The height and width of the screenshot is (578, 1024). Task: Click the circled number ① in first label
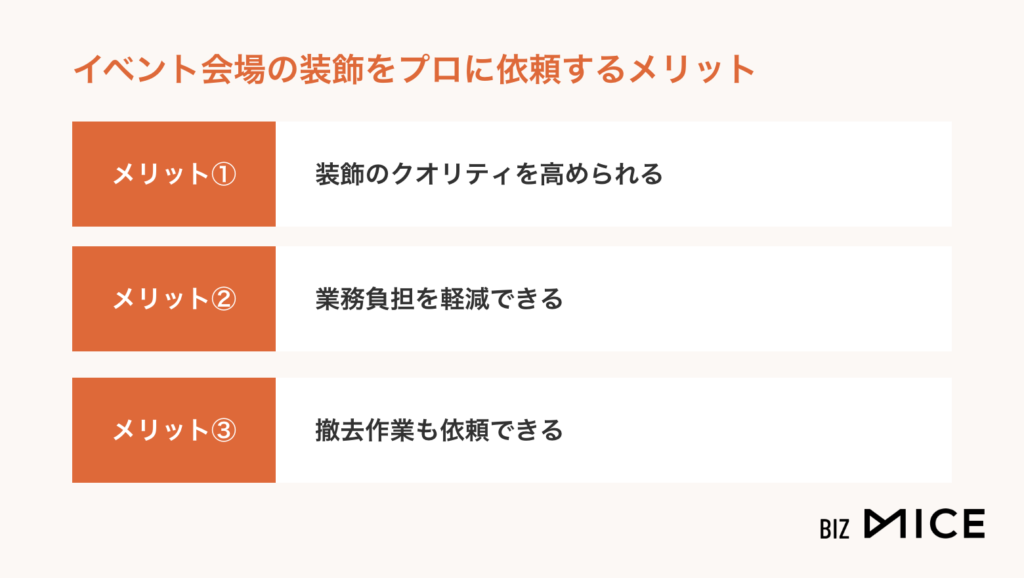(x=223, y=174)
